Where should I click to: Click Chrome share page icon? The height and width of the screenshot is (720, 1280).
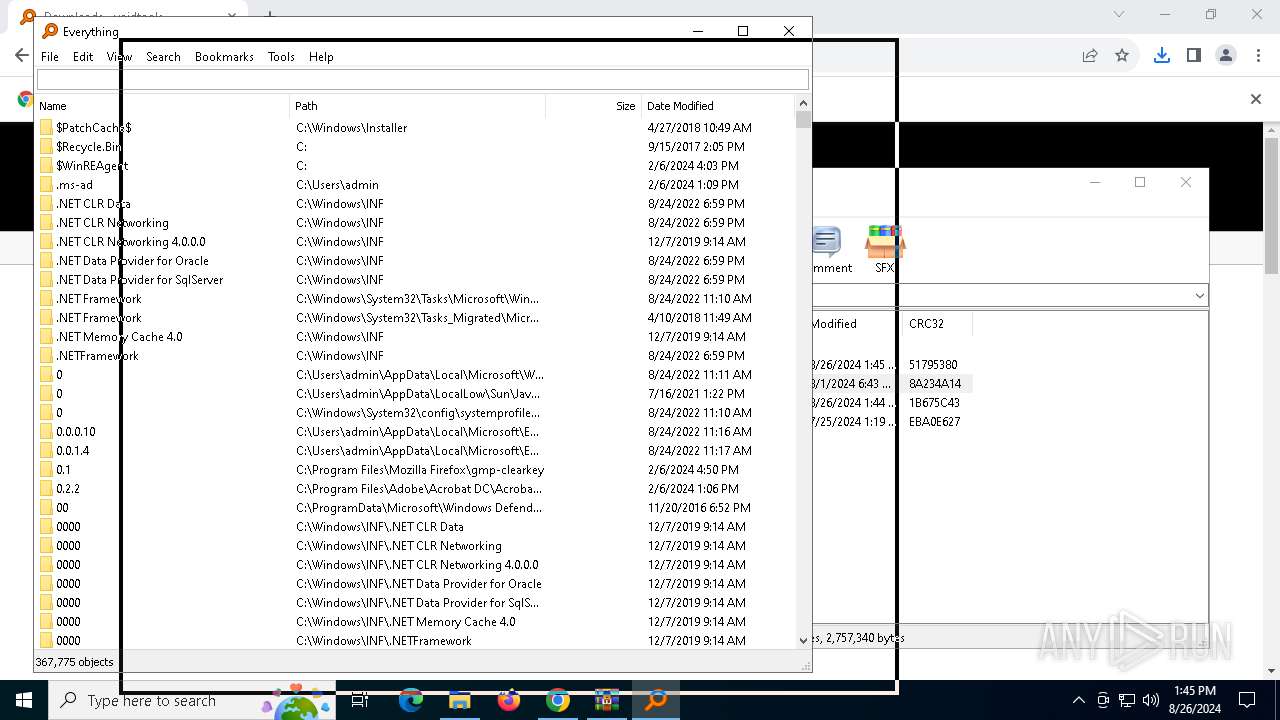pos(1090,56)
